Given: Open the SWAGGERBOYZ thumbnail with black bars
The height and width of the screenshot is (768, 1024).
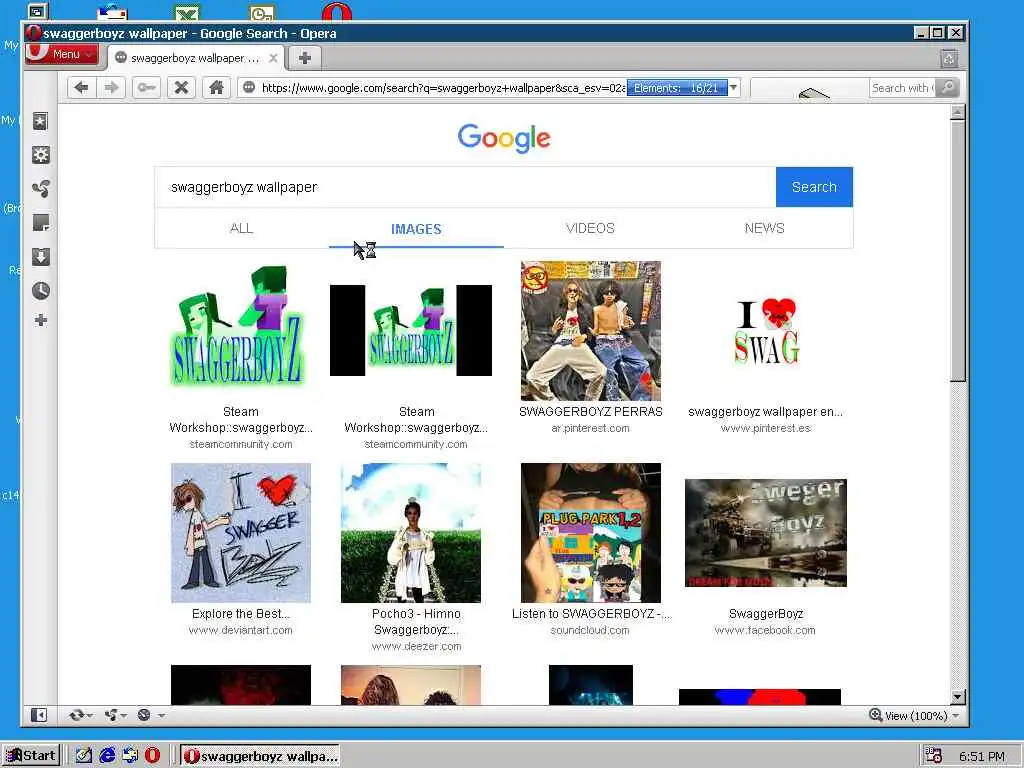Looking at the screenshot, I should point(411,330).
